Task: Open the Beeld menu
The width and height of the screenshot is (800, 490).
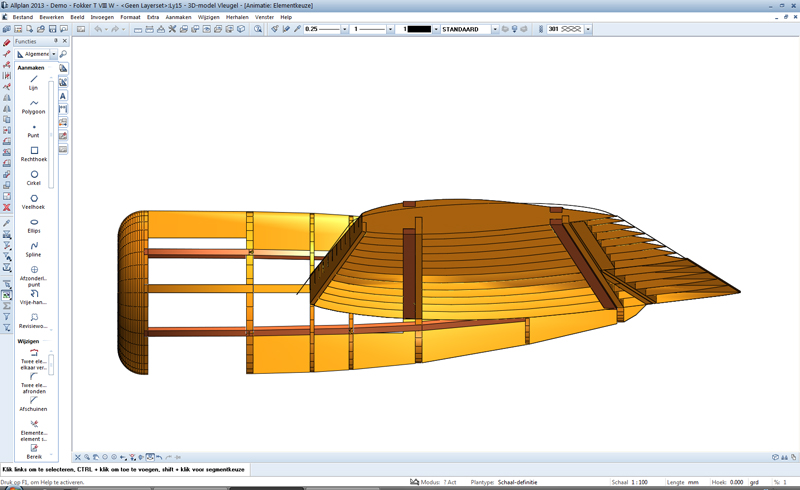Action: [x=78, y=17]
